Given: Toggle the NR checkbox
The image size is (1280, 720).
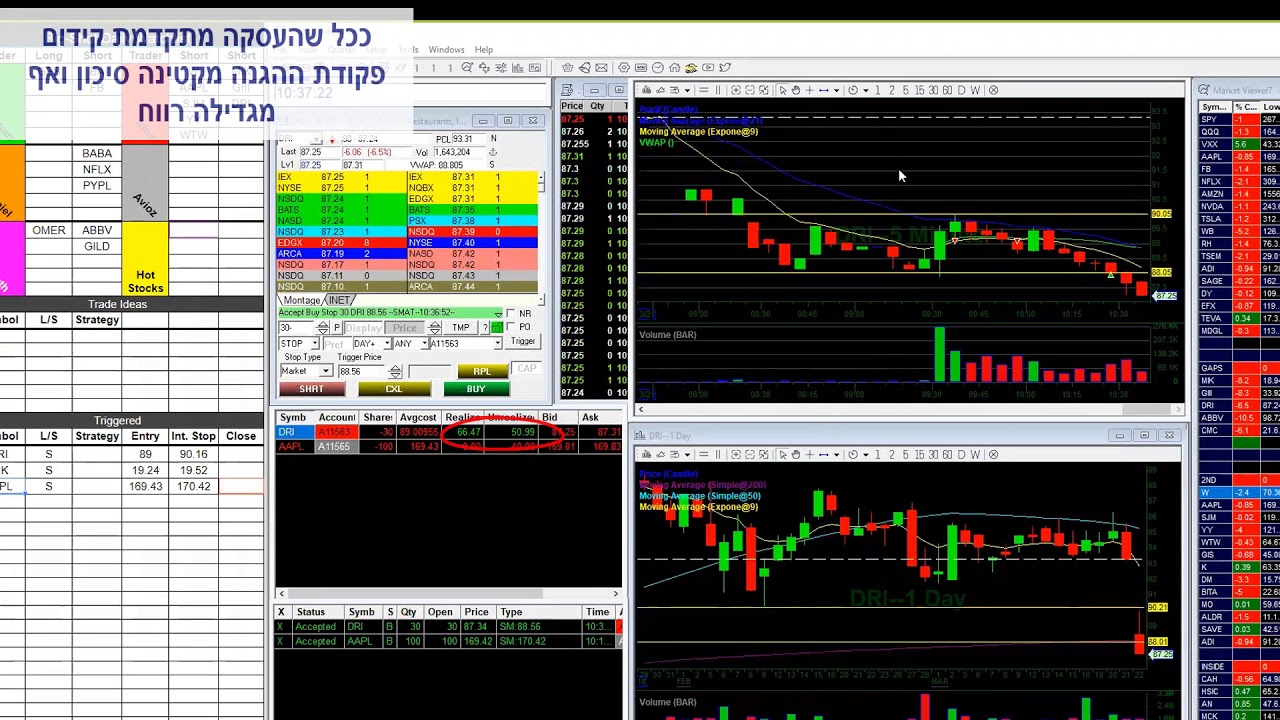Looking at the screenshot, I should click(x=511, y=313).
